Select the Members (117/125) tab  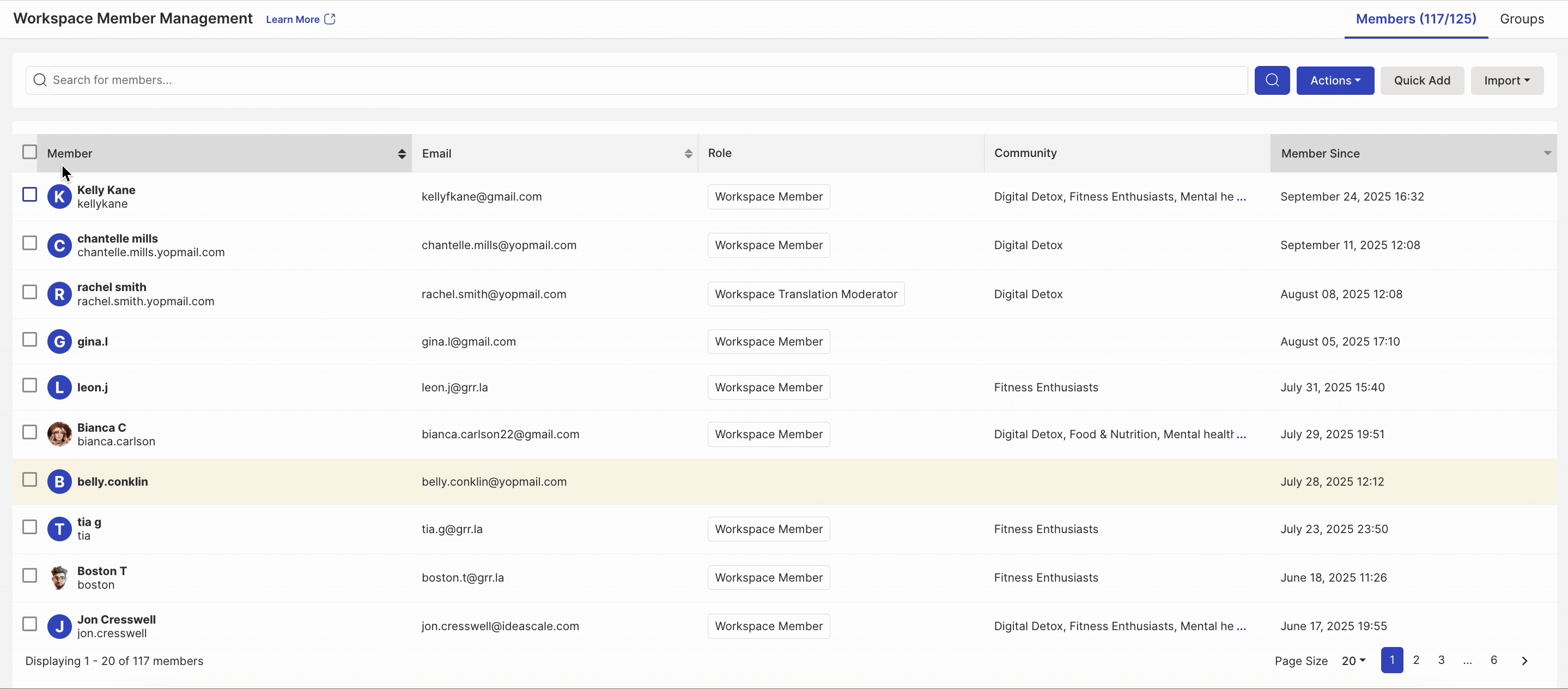coord(1416,19)
